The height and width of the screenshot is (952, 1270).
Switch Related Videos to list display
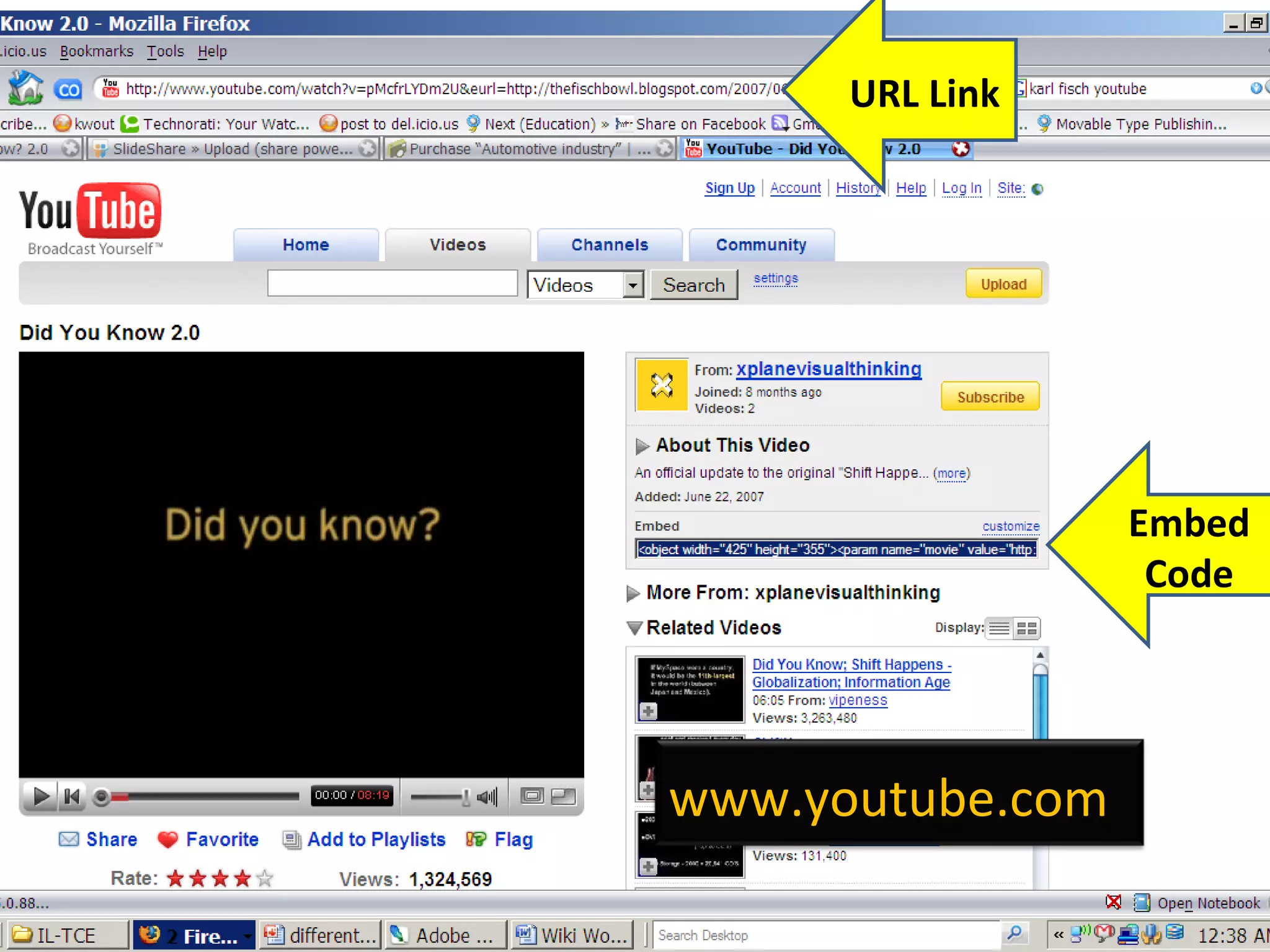pyautogui.click(x=999, y=628)
